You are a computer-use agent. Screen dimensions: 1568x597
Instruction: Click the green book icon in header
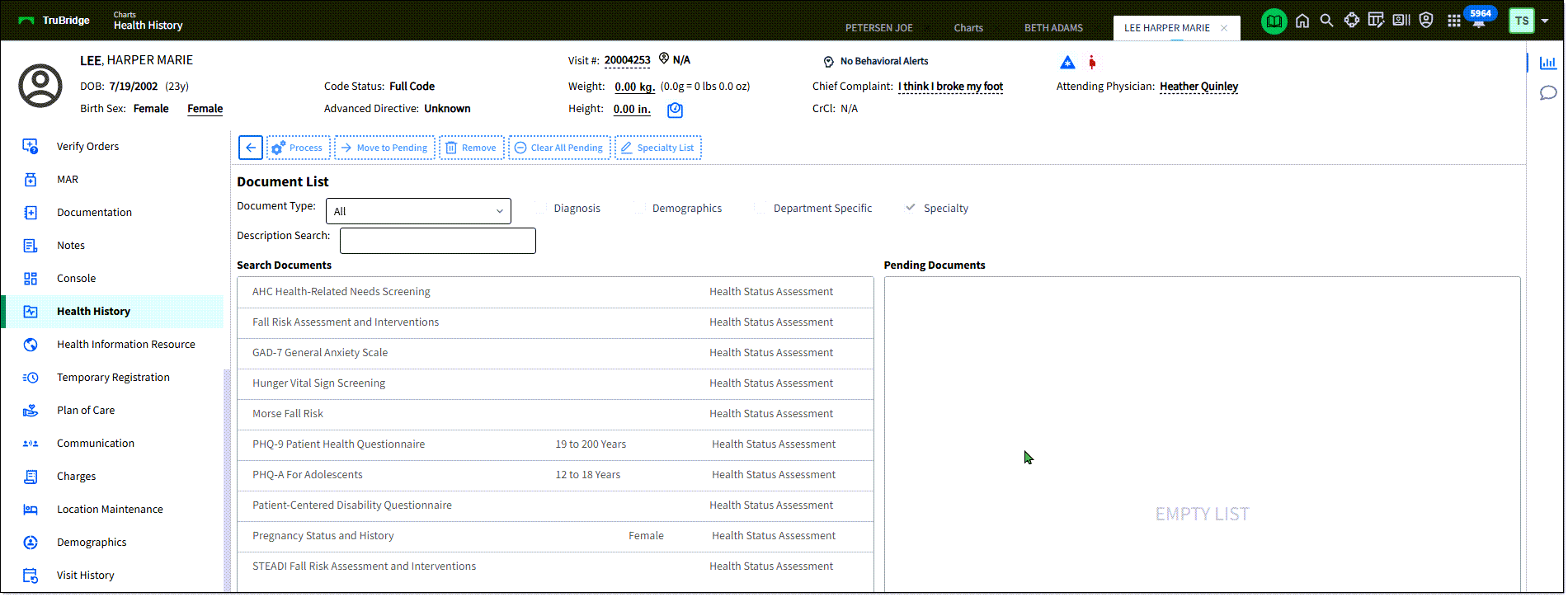point(1274,21)
